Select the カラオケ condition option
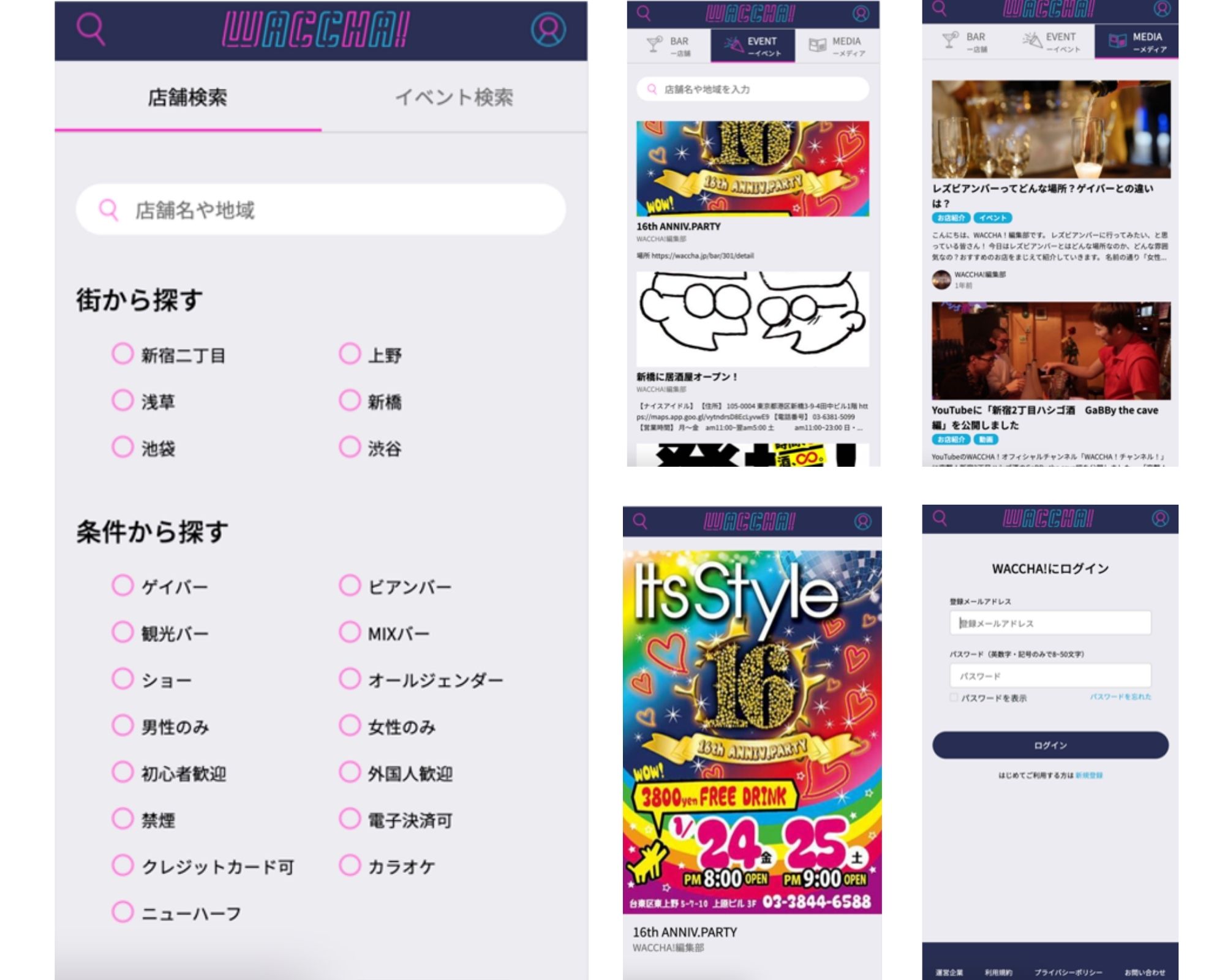Viewport: 1225px width, 980px height. (350, 865)
